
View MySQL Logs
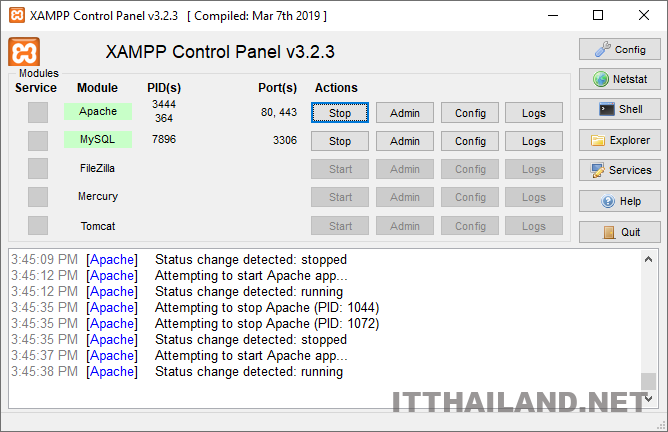click(x=534, y=141)
